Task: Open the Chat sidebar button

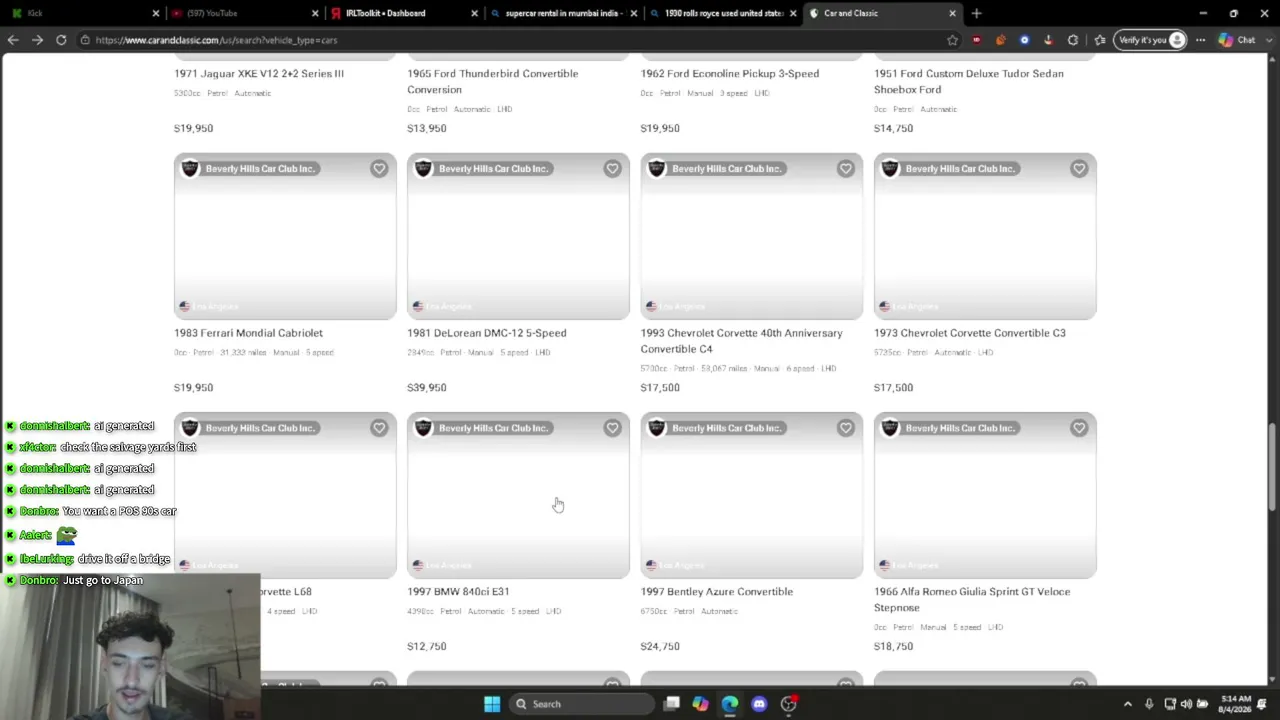Action: pyautogui.click(x=1237, y=40)
